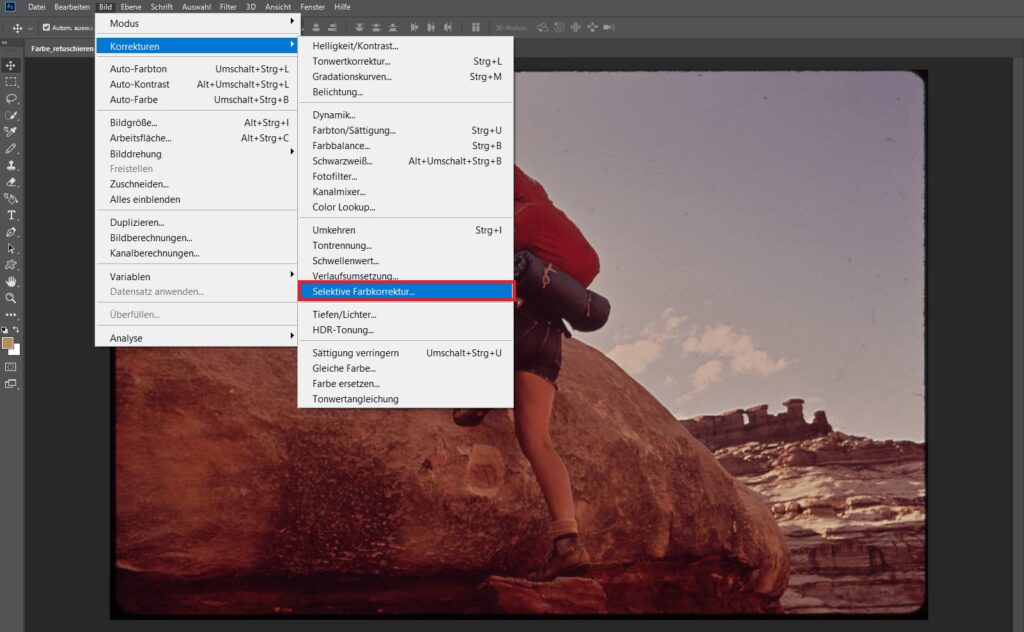Select the Move tool in toolbar

pyautogui.click(x=11, y=65)
